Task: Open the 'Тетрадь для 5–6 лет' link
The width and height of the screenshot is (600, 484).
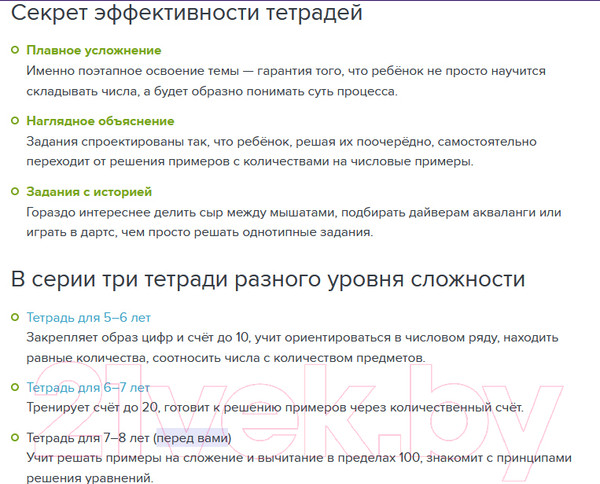Action: [88, 318]
